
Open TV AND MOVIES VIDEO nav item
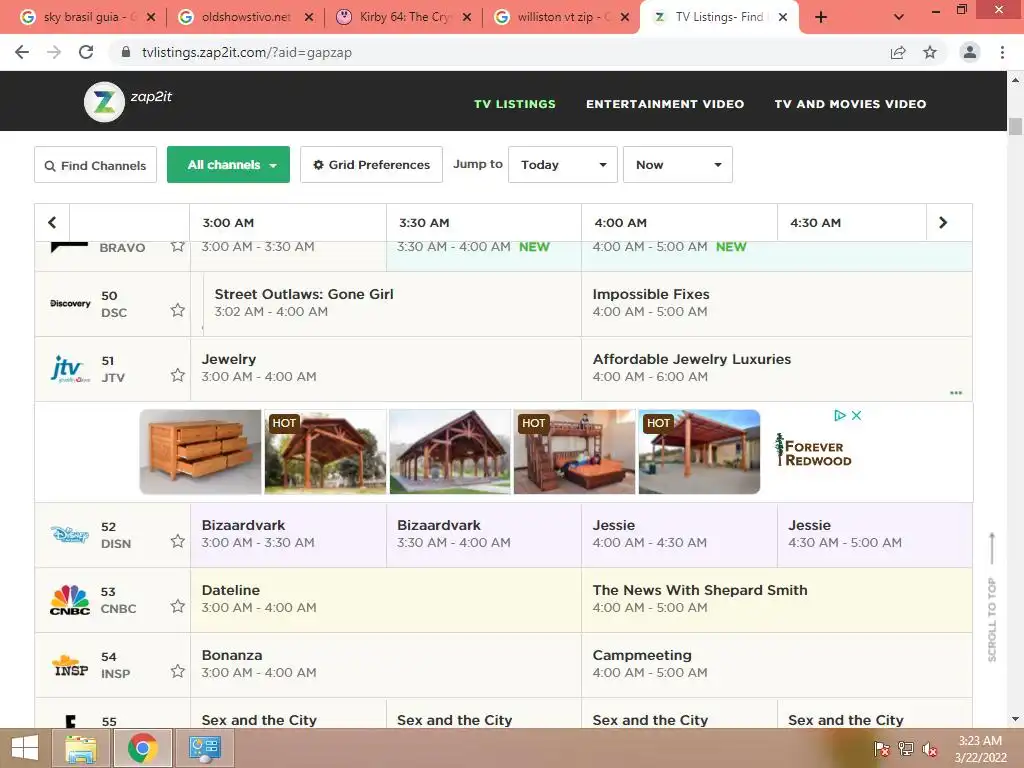coord(850,104)
